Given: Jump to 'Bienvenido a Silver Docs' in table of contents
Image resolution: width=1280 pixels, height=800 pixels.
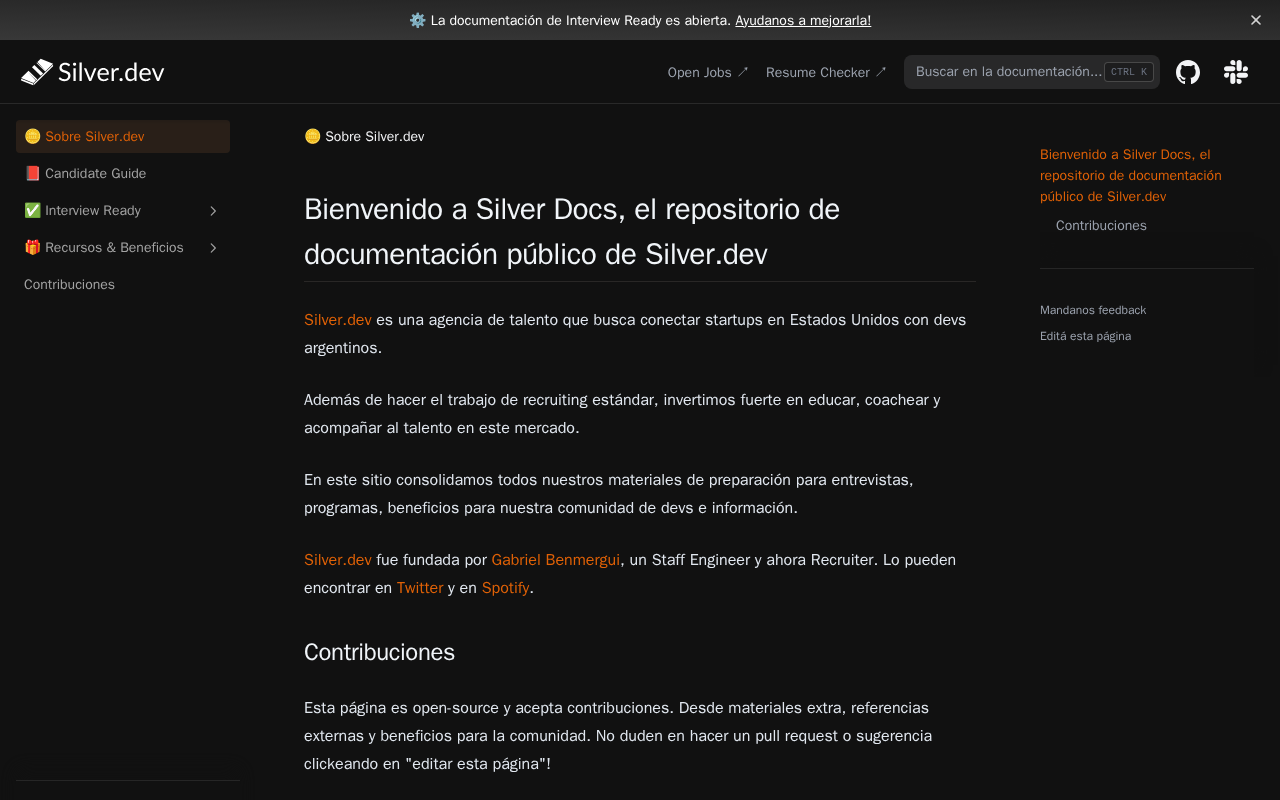Looking at the screenshot, I should coord(1131,176).
